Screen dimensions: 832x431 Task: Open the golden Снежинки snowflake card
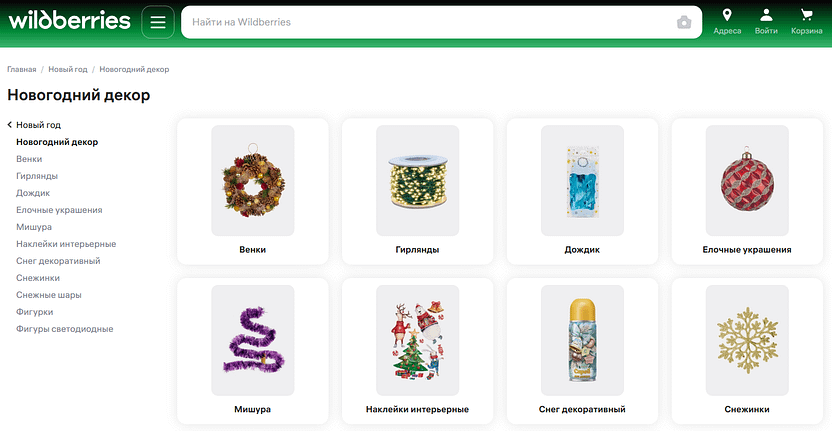click(x=747, y=351)
